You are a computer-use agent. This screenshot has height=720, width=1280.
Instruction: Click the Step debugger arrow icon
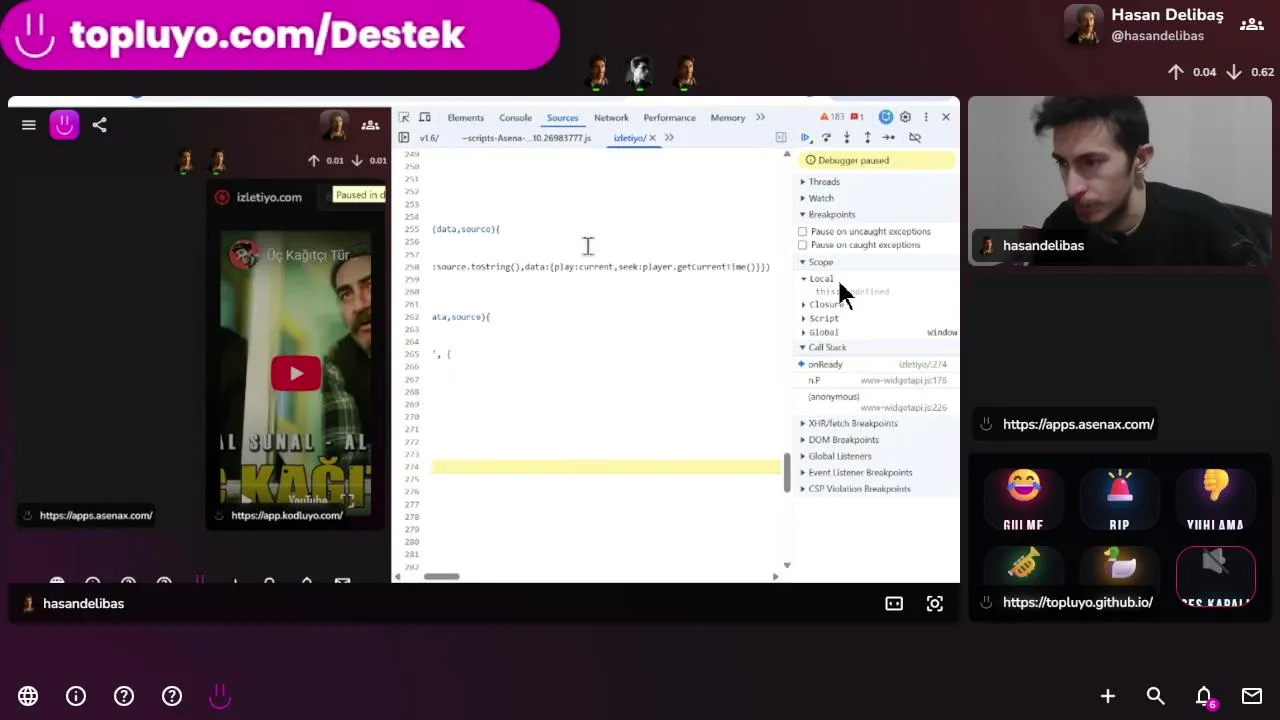888,137
